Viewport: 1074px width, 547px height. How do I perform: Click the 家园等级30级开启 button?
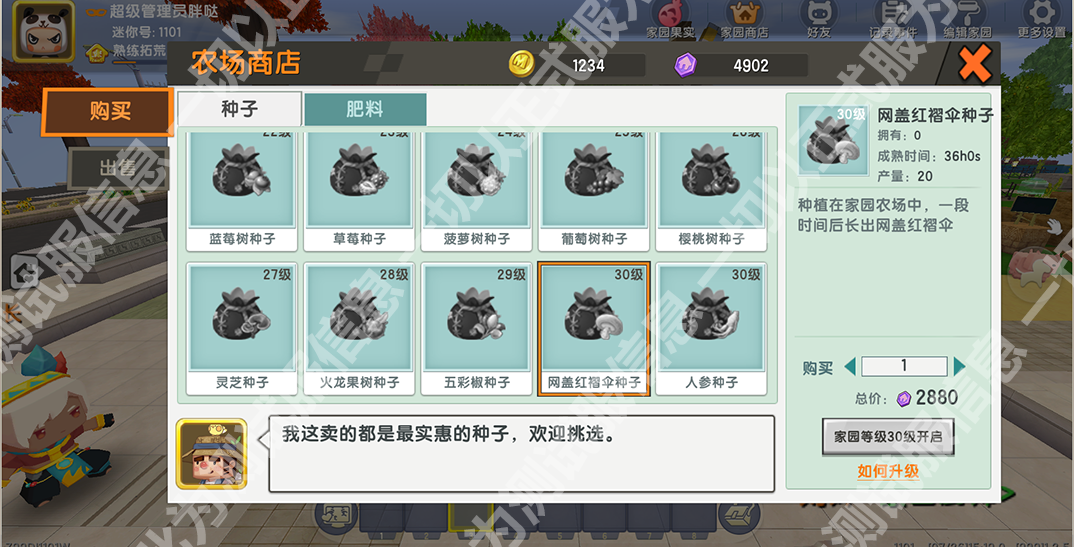pos(888,437)
